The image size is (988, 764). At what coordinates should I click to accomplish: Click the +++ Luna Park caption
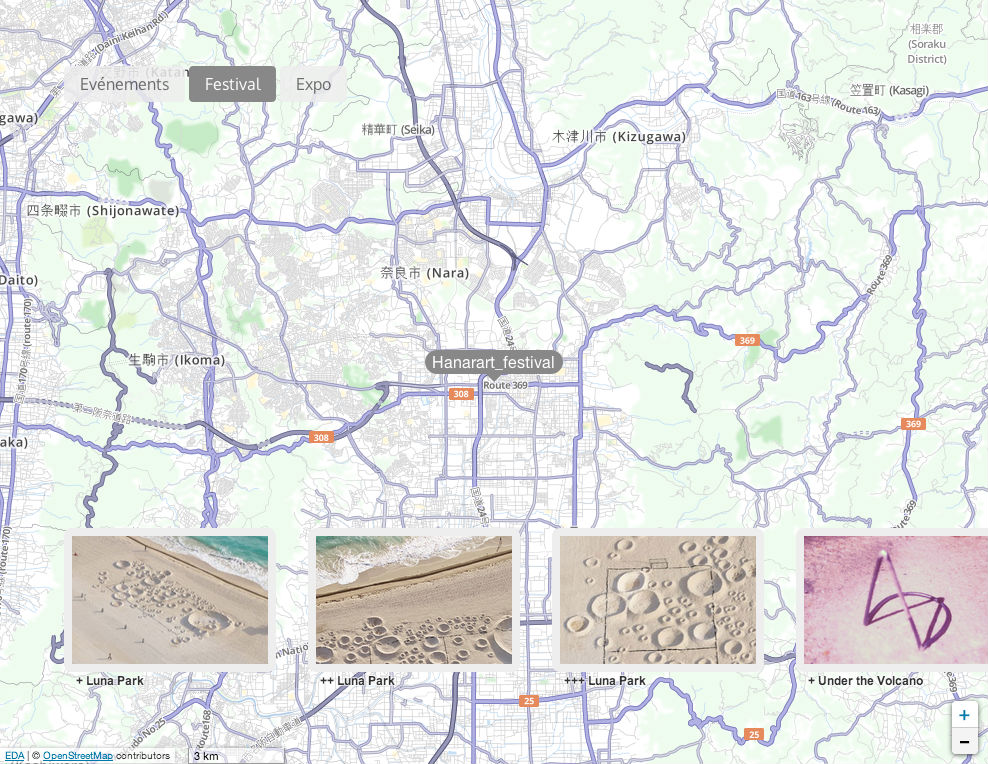pyautogui.click(x=605, y=681)
